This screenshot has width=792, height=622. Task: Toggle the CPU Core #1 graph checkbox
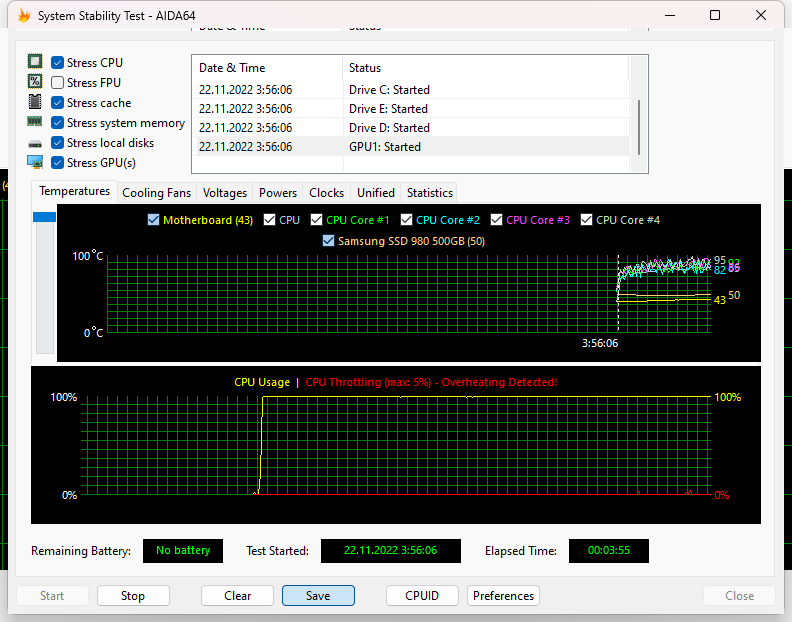(317, 220)
